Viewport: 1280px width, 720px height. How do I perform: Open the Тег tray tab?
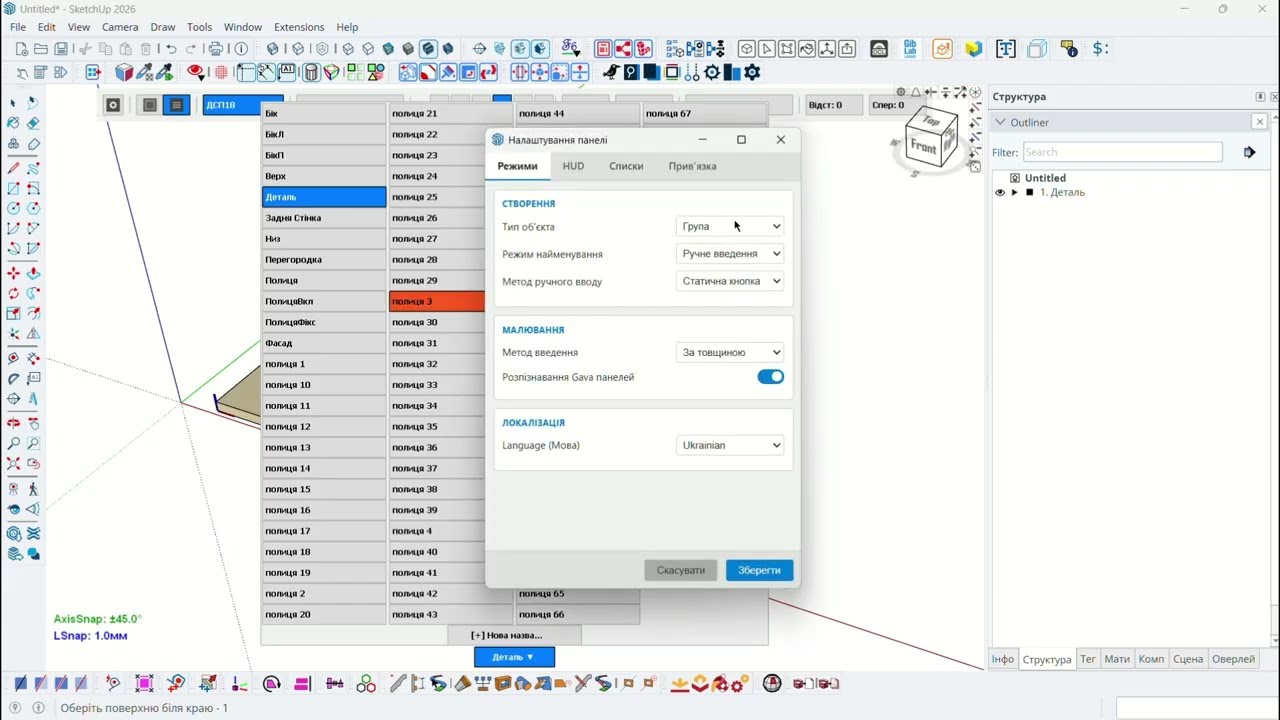tap(1088, 659)
